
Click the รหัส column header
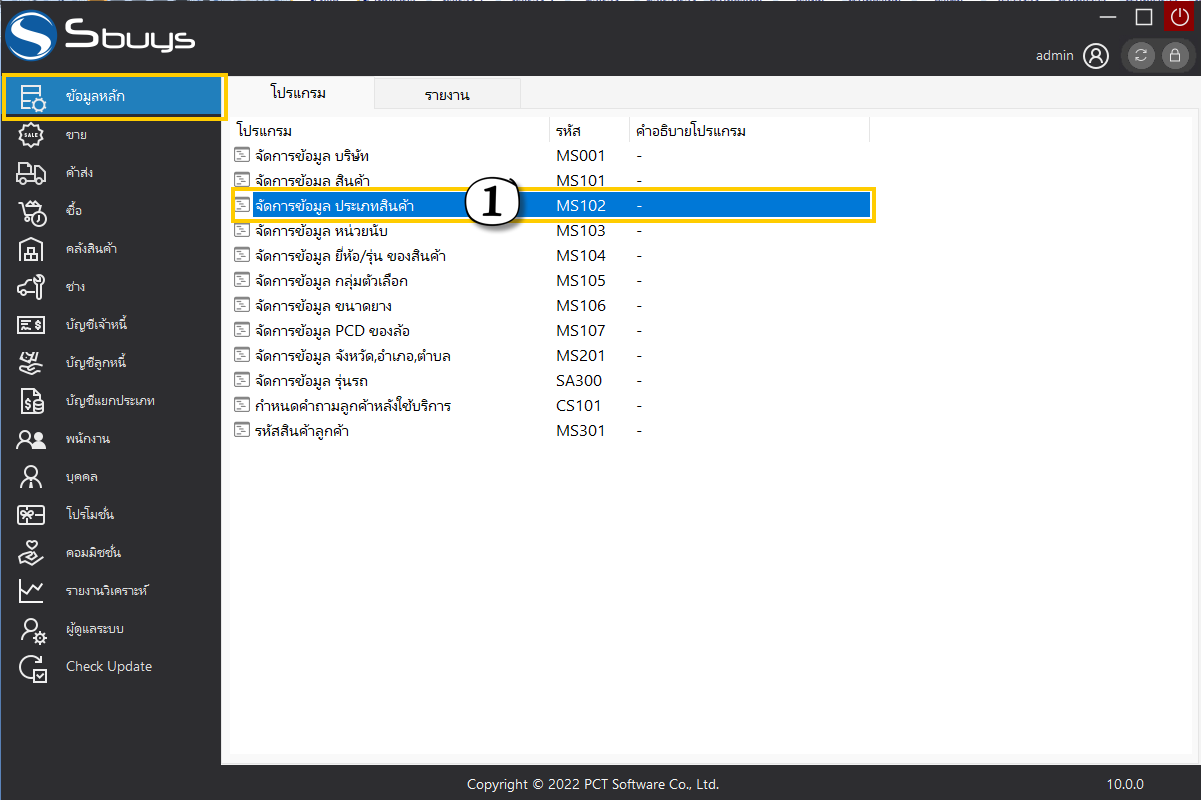(x=568, y=131)
